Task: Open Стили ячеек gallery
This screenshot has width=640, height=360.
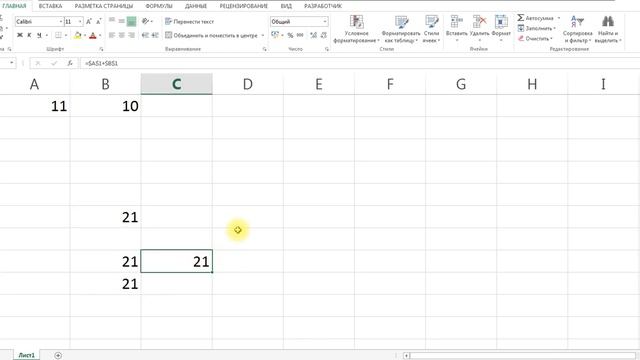Action: (x=431, y=29)
